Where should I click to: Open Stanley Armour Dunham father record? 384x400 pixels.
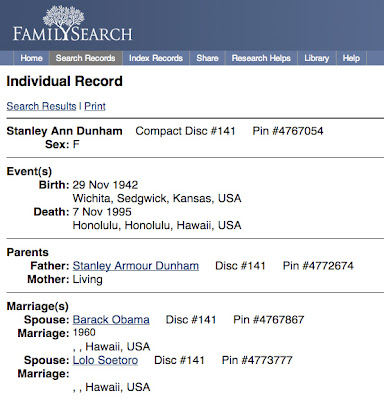(136, 266)
